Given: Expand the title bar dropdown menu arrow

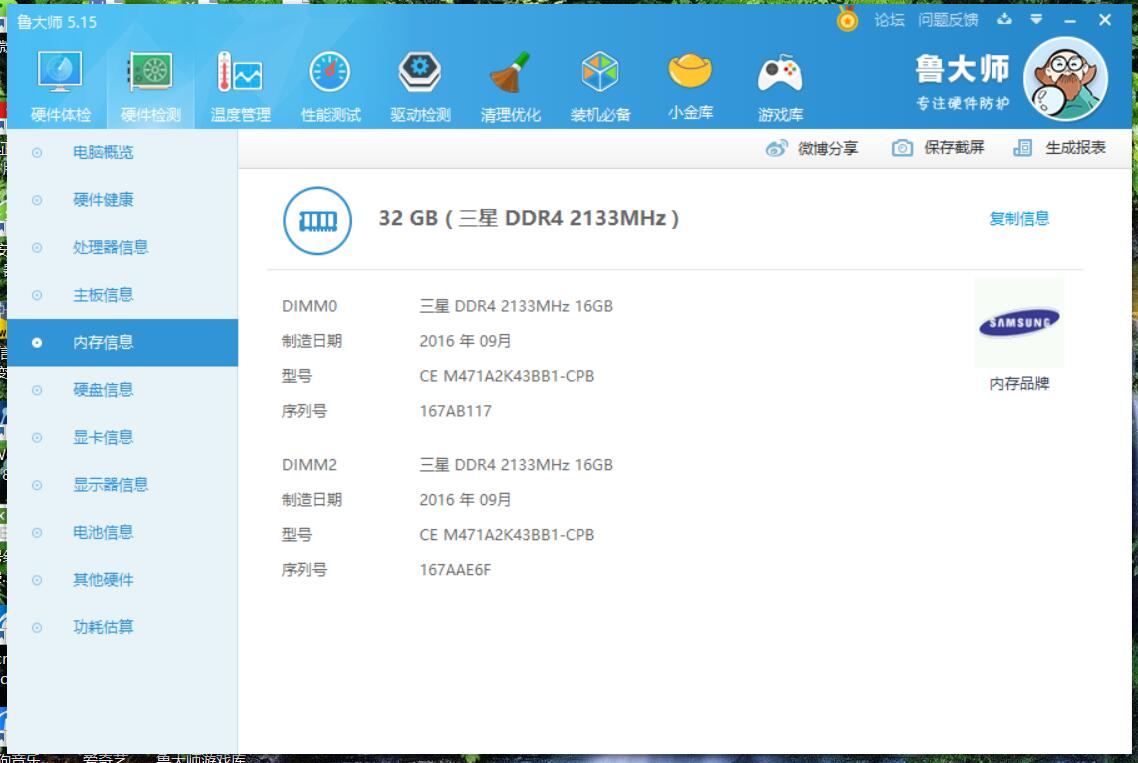Looking at the screenshot, I should [x=1036, y=20].
